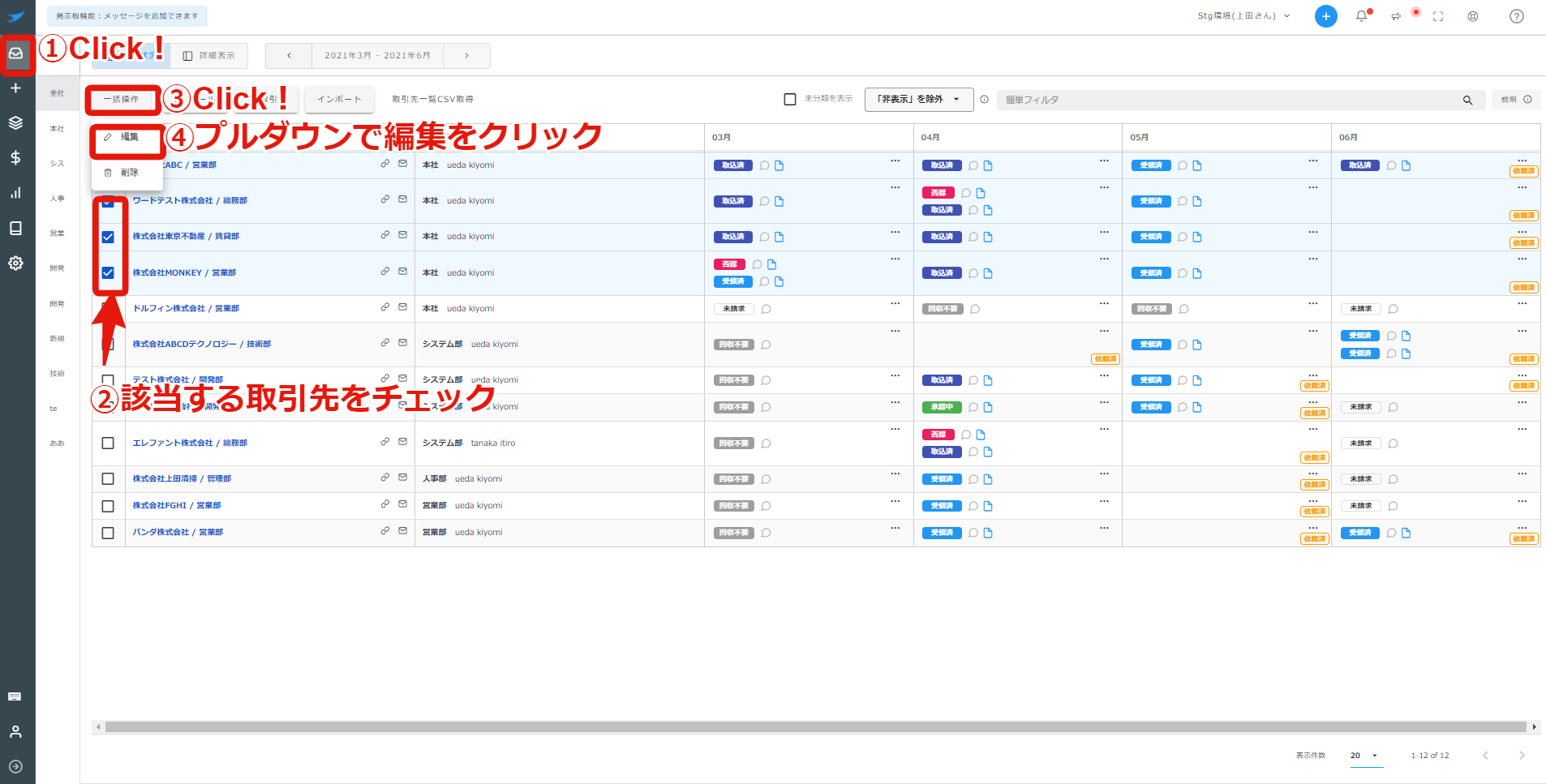Click the インポート button
The width and height of the screenshot is (1546, 784).
point(339,99)
